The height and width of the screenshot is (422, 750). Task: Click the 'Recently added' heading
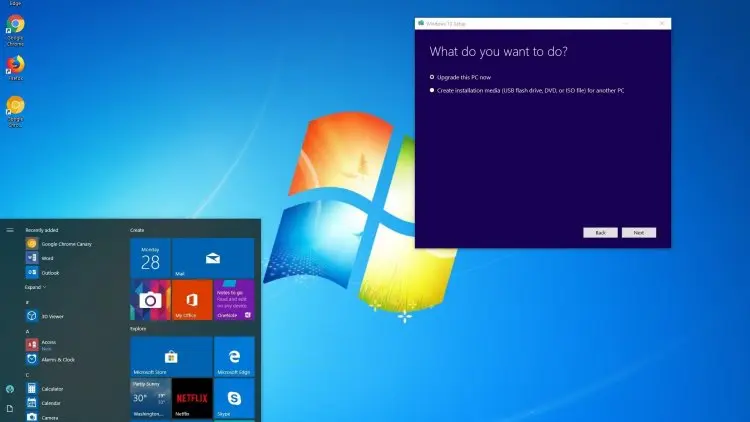click(42, 230)
